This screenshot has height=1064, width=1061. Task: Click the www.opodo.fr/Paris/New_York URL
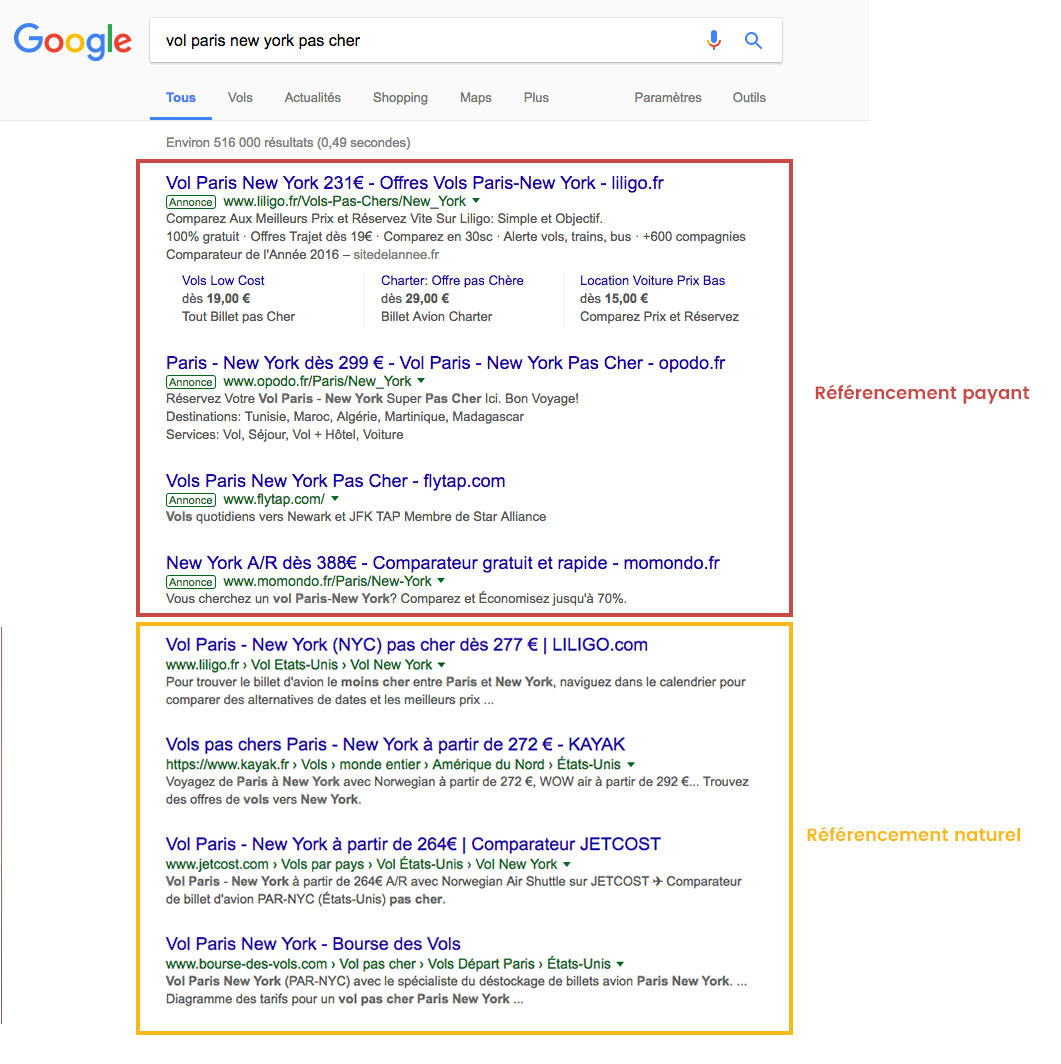tap(317, 381)
